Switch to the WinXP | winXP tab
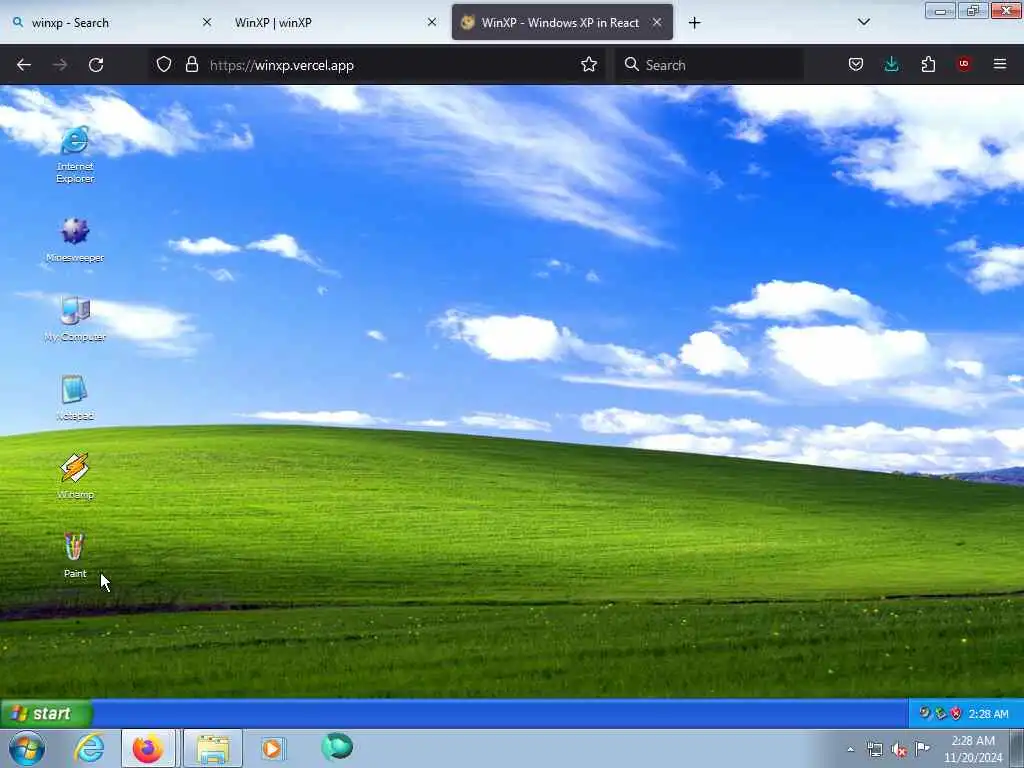The image size is (1024, 768). (332, 22)
